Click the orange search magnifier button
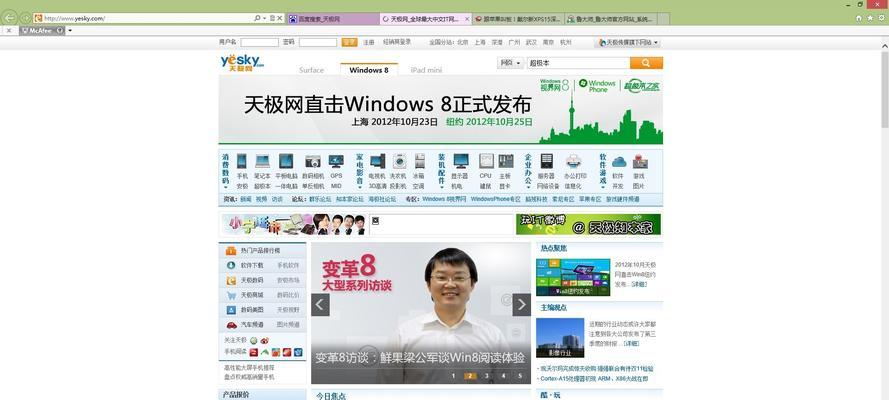This screenshot has height=400, width=889. 646,63
